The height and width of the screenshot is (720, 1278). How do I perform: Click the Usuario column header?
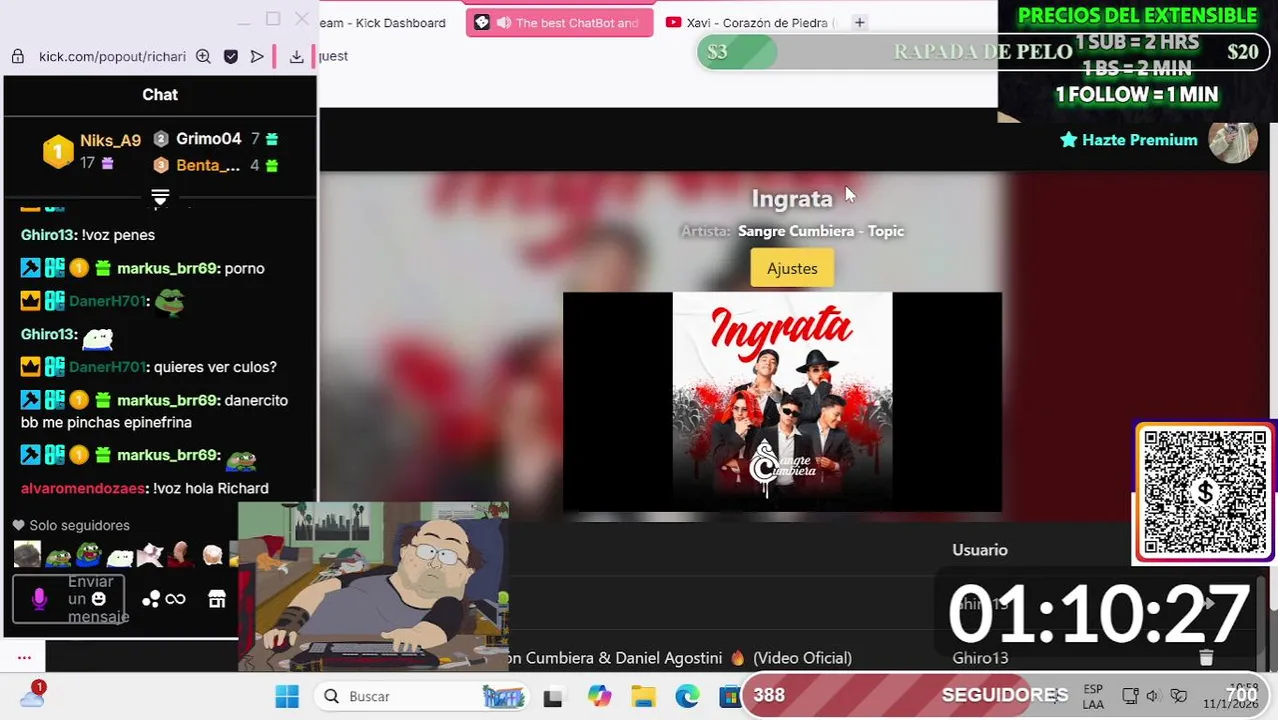tap(980, 550)
